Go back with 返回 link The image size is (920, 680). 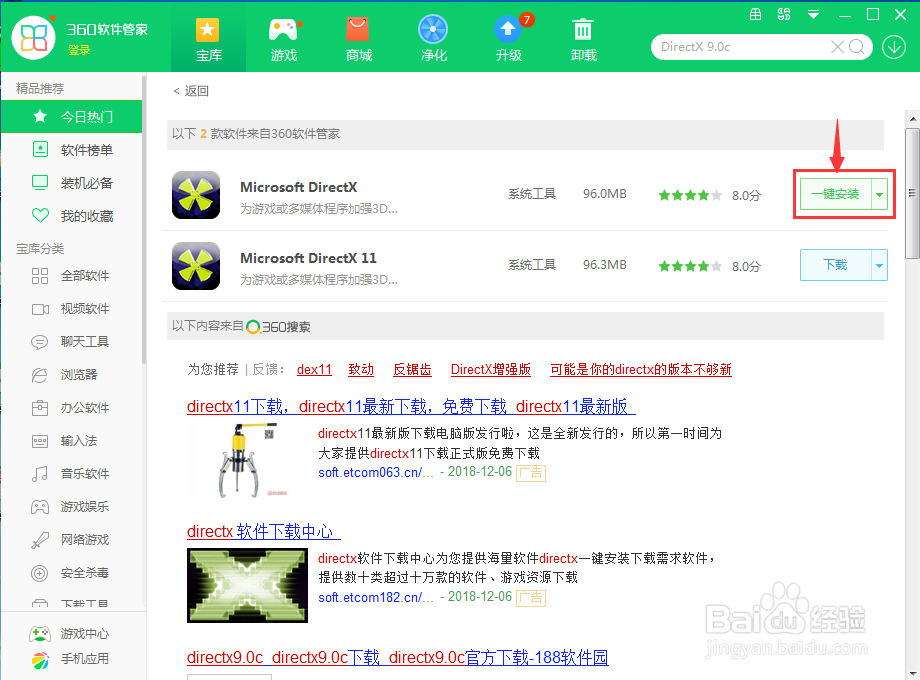191,91
